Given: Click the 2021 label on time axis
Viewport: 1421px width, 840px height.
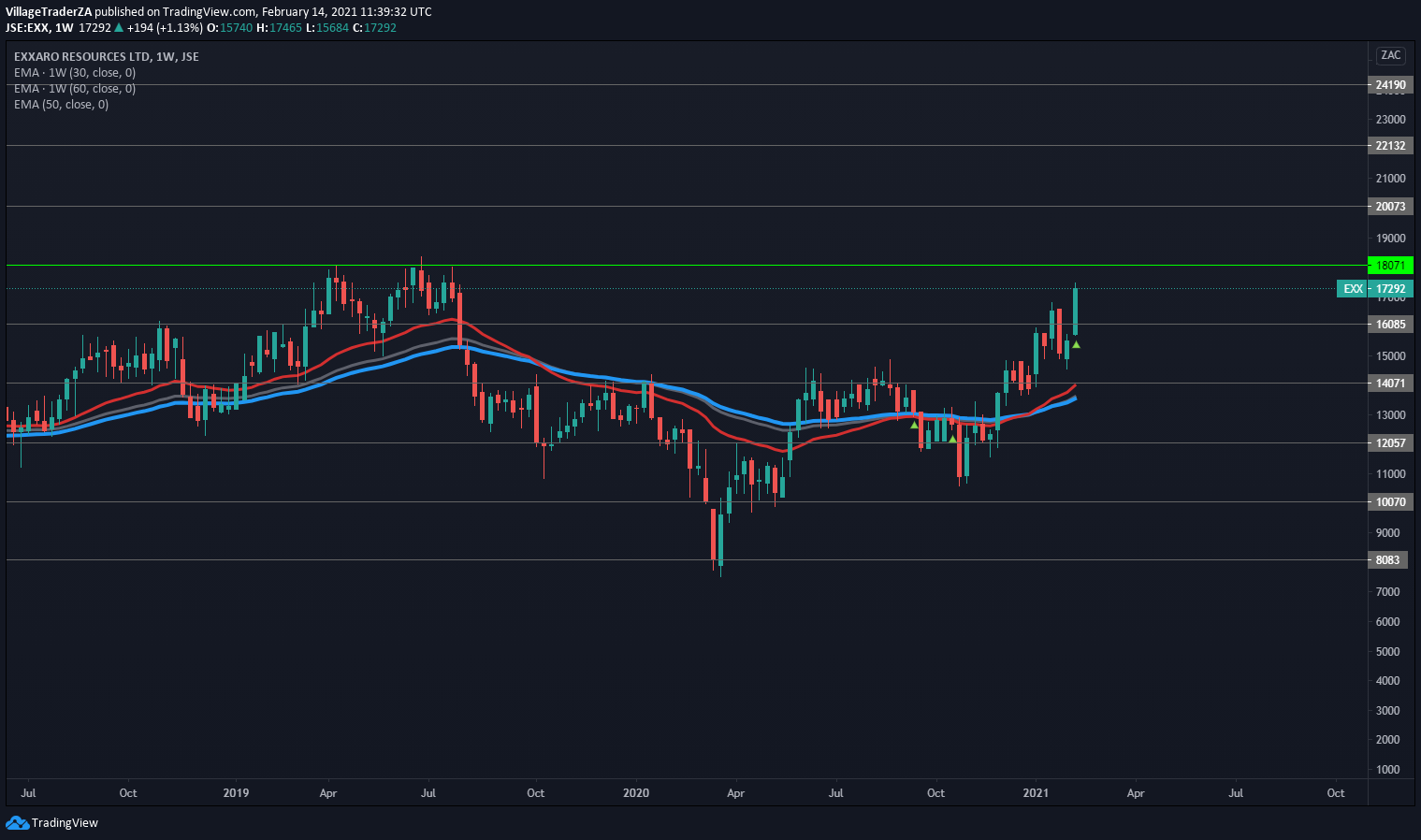Looking at the screenshot, I should click(x=1035, y=793).
